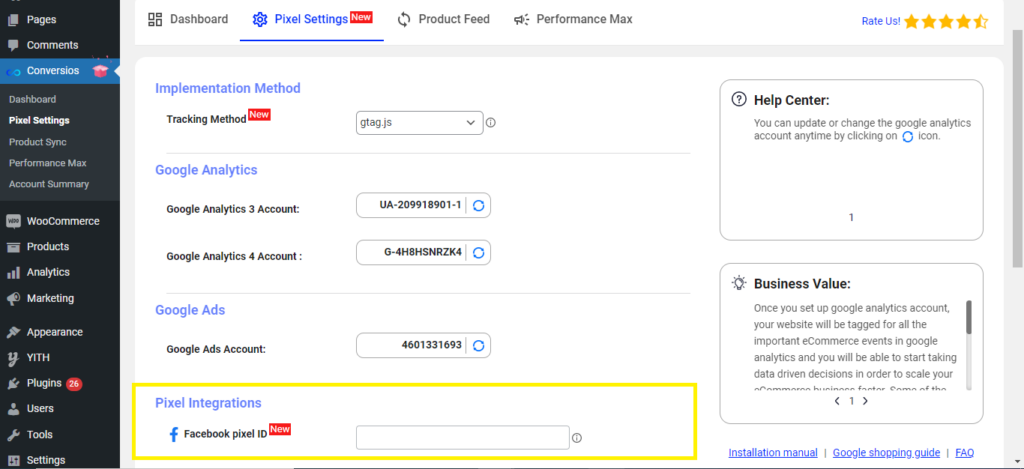Click the Facebook pixel ID input field
The image size is (1024, 469).
point(463,438)
